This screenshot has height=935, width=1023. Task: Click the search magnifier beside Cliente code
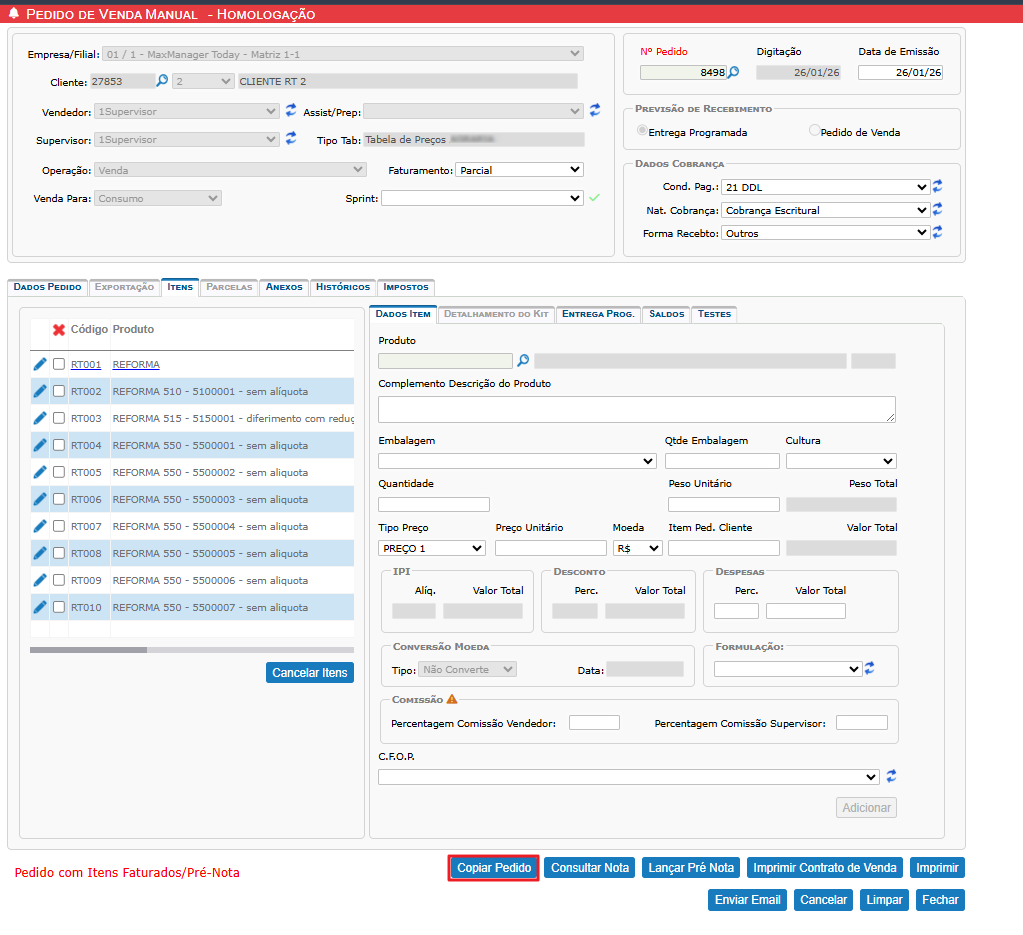point(162,81)
